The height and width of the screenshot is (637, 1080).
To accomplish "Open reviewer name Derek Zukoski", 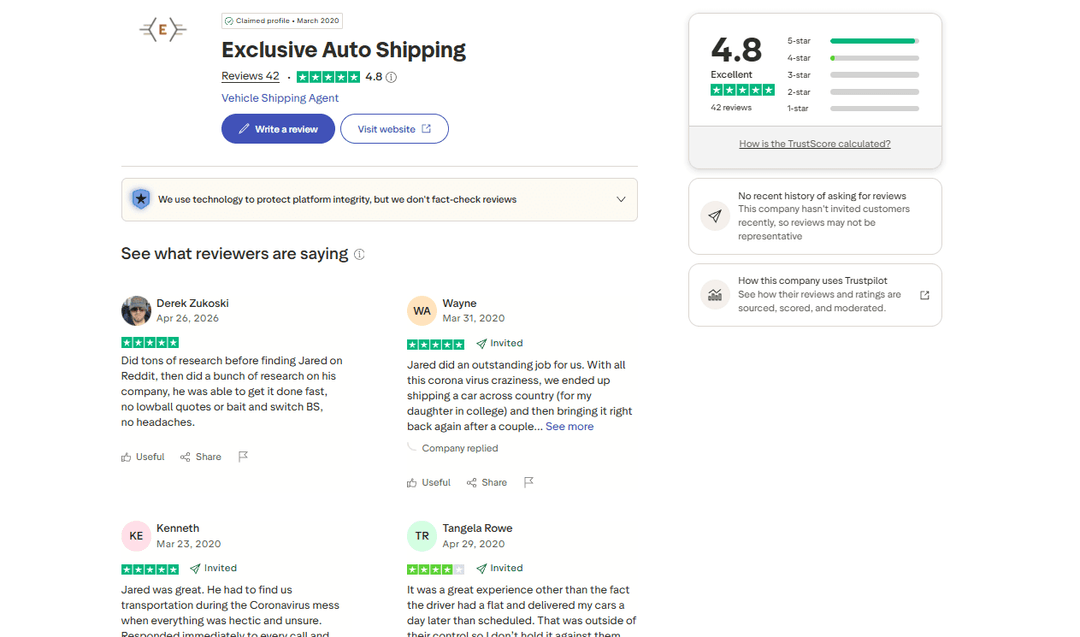I will point(192,303).
